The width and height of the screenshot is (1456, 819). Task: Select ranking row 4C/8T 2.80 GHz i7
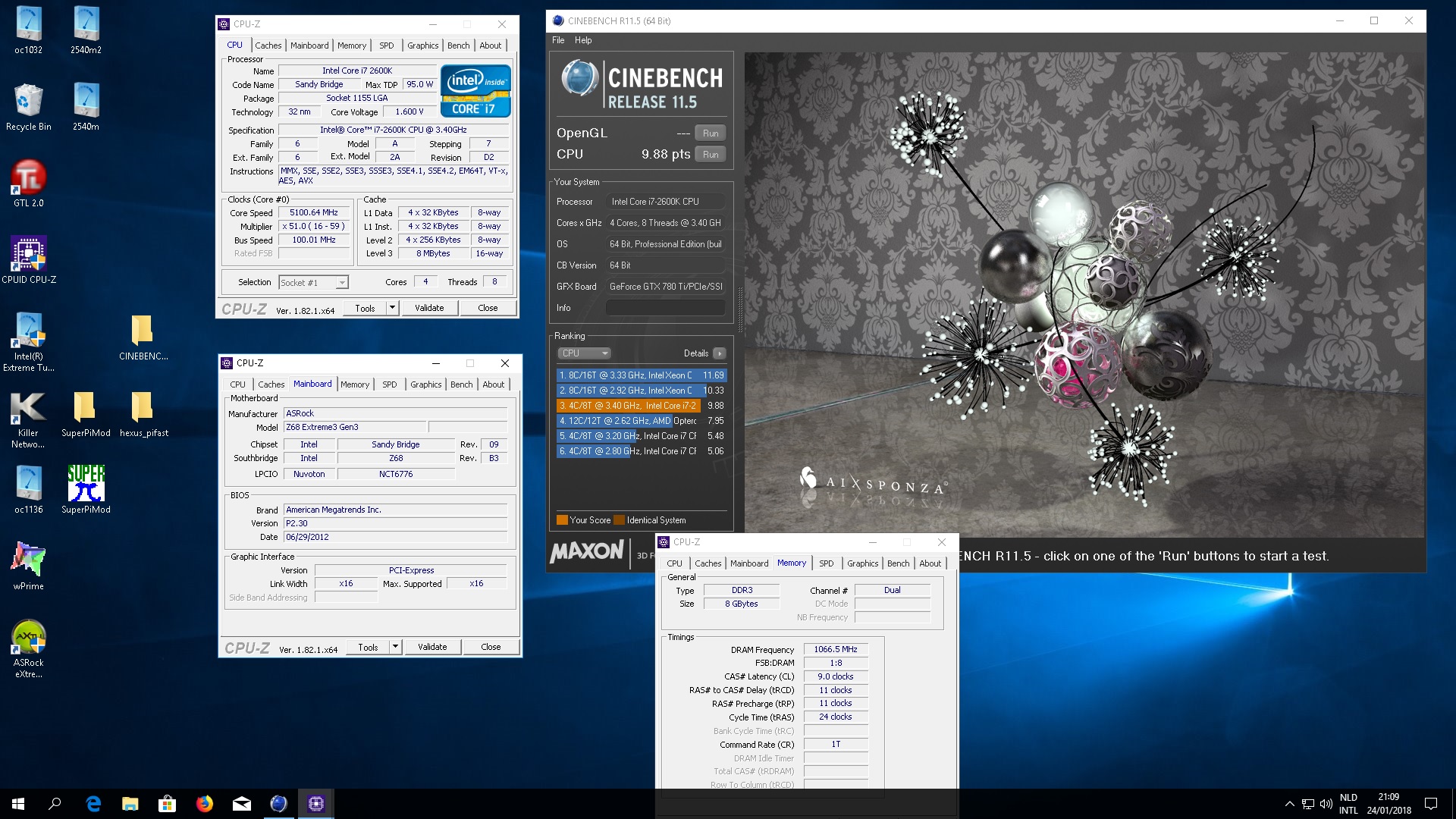[642, 451]
